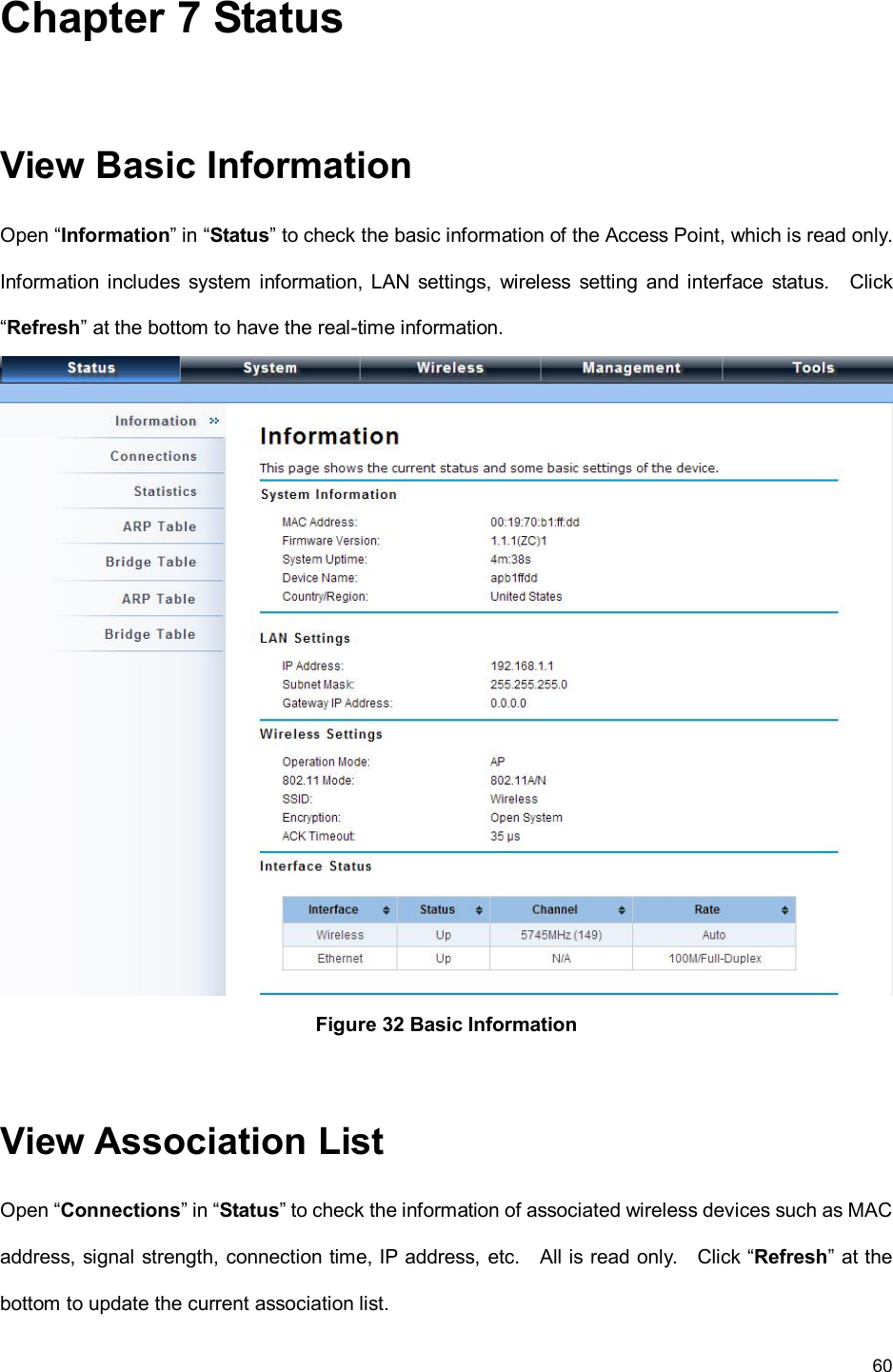Open the first Bridge Table sidebar entry
Image resolution: width=893 pixels, height=1372 pixels.
150,562
